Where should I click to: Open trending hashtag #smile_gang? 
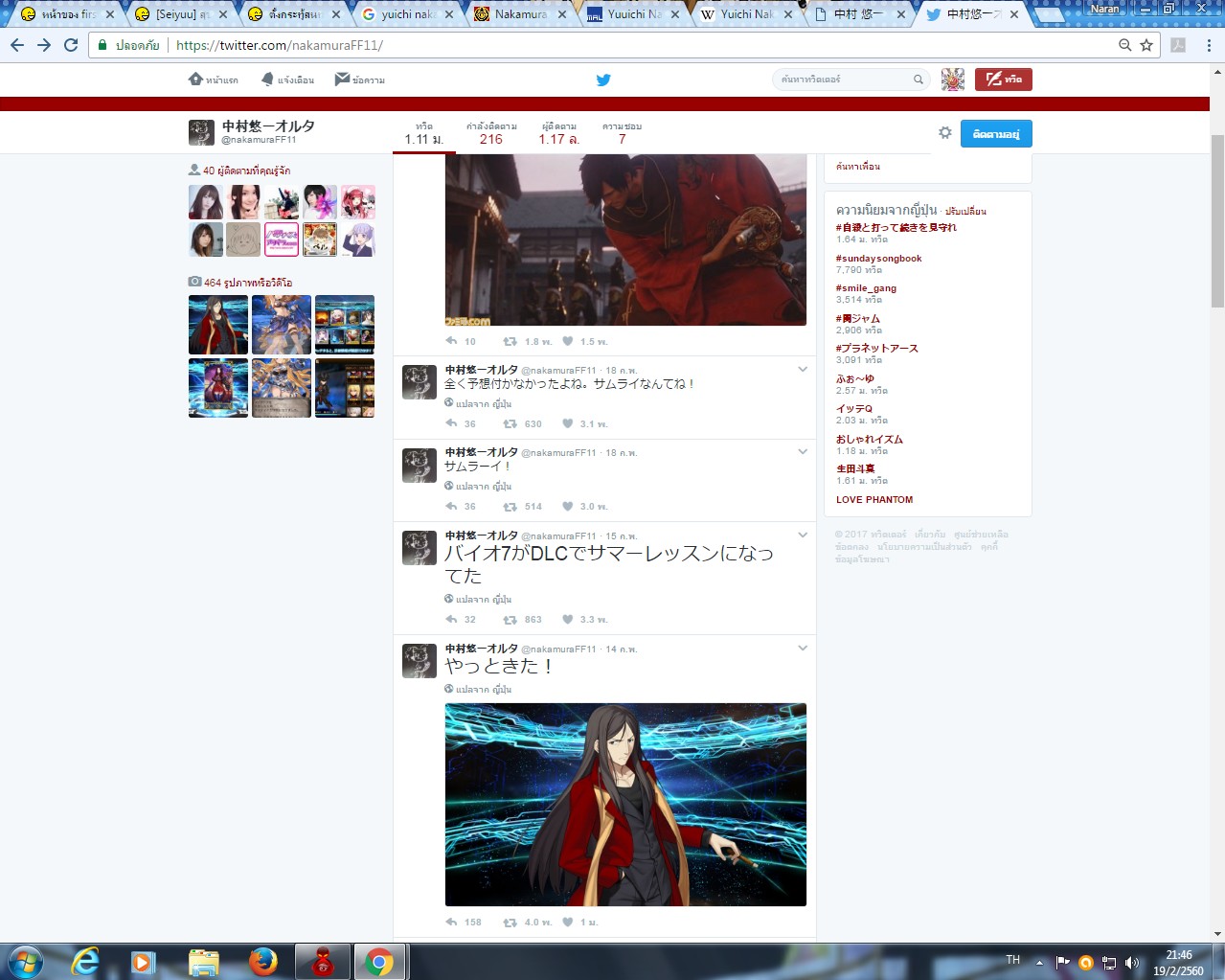tap(866, 288)
